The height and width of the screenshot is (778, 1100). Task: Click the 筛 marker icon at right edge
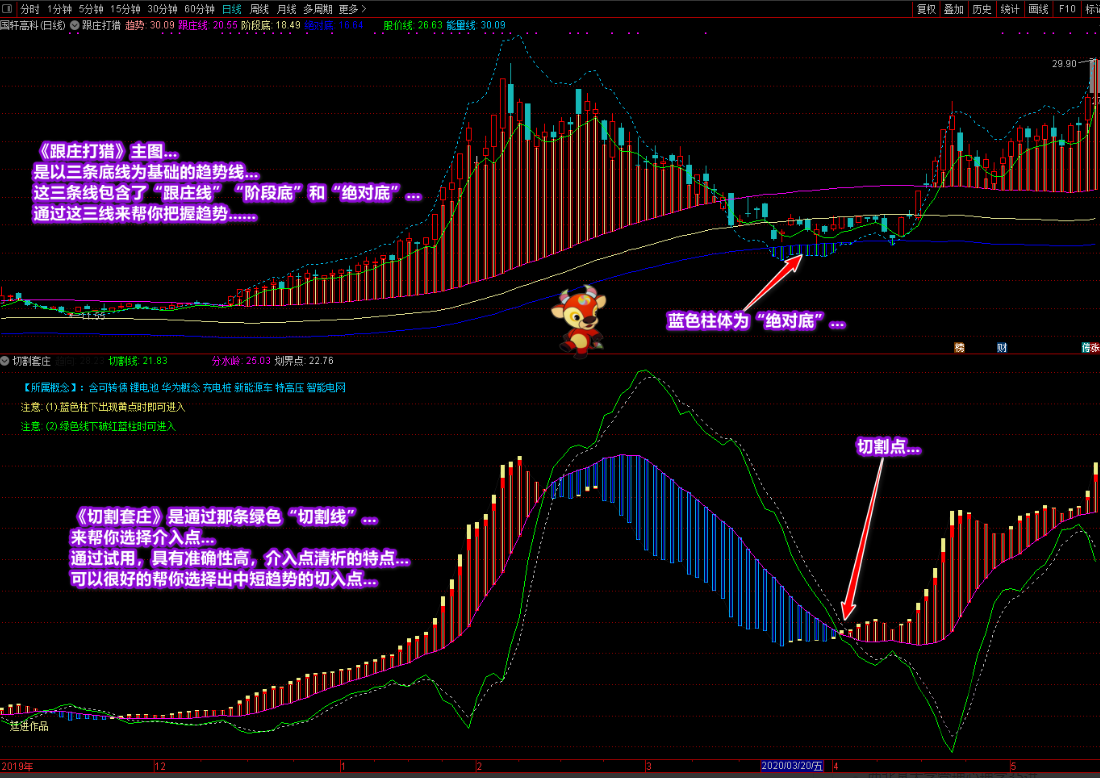pos(1086,347)
